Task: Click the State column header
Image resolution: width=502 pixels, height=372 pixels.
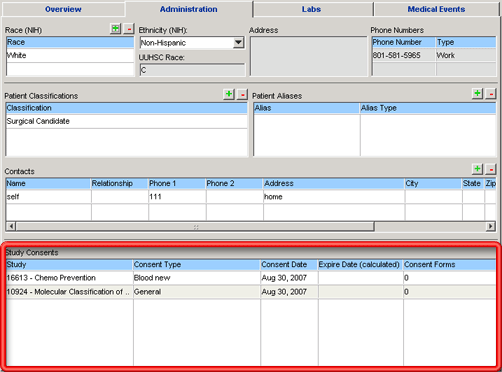Action: 473,184
